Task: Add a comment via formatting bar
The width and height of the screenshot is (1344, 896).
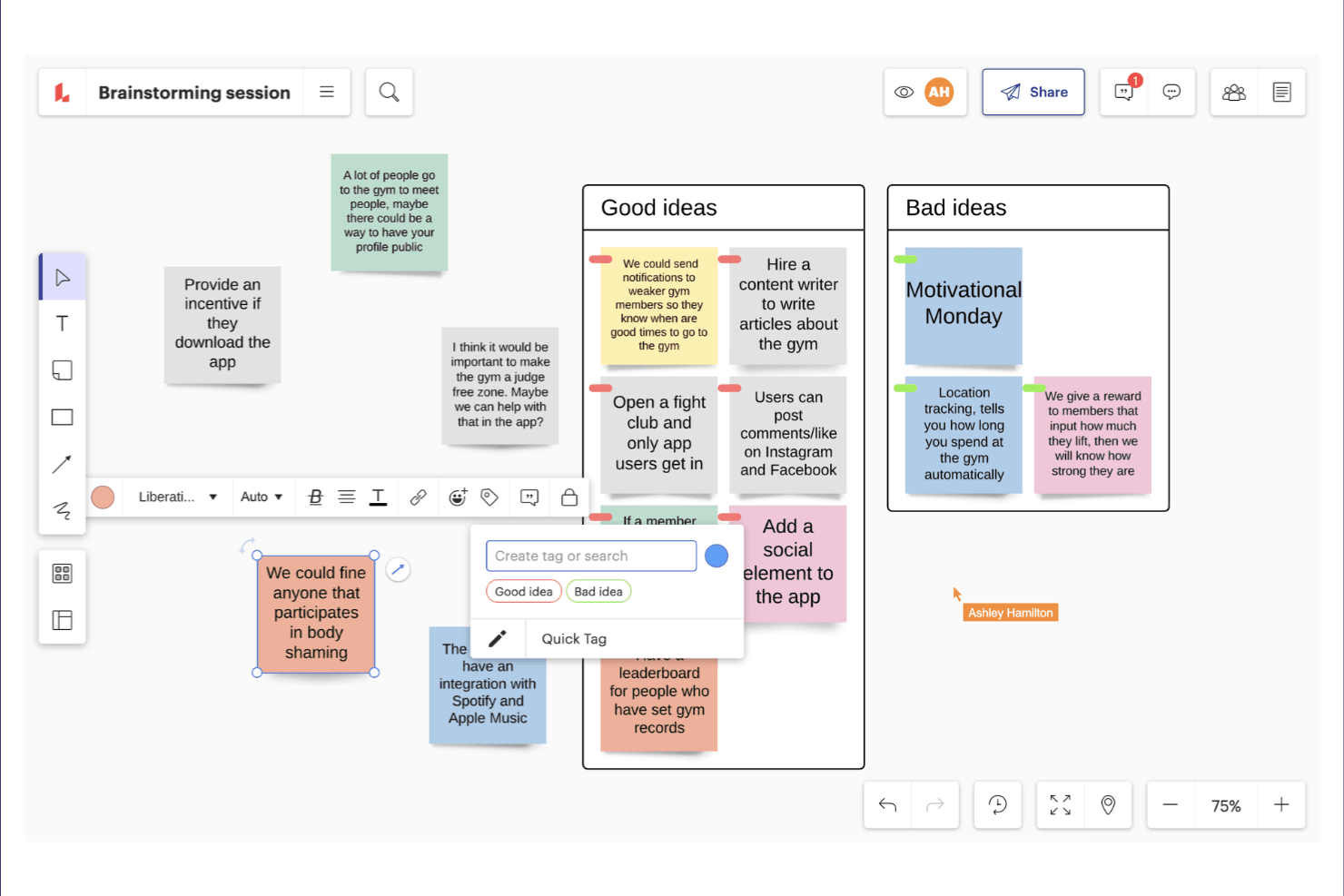Action: click(529, 497)
